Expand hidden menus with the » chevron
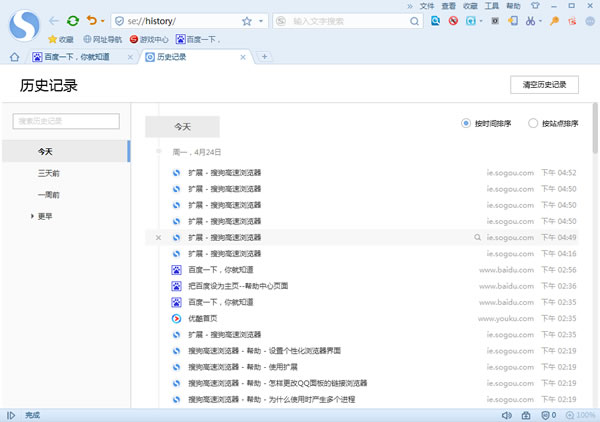Screen dimensions: 600x422 410,6
